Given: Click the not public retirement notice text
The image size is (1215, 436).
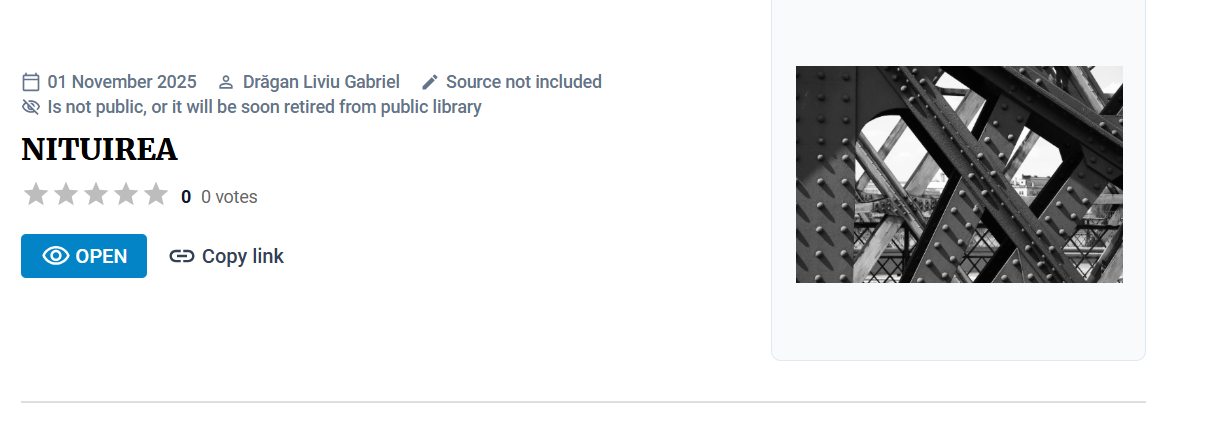Looking at the screenshot, I should pyautogui.click(x=265, y=107).
